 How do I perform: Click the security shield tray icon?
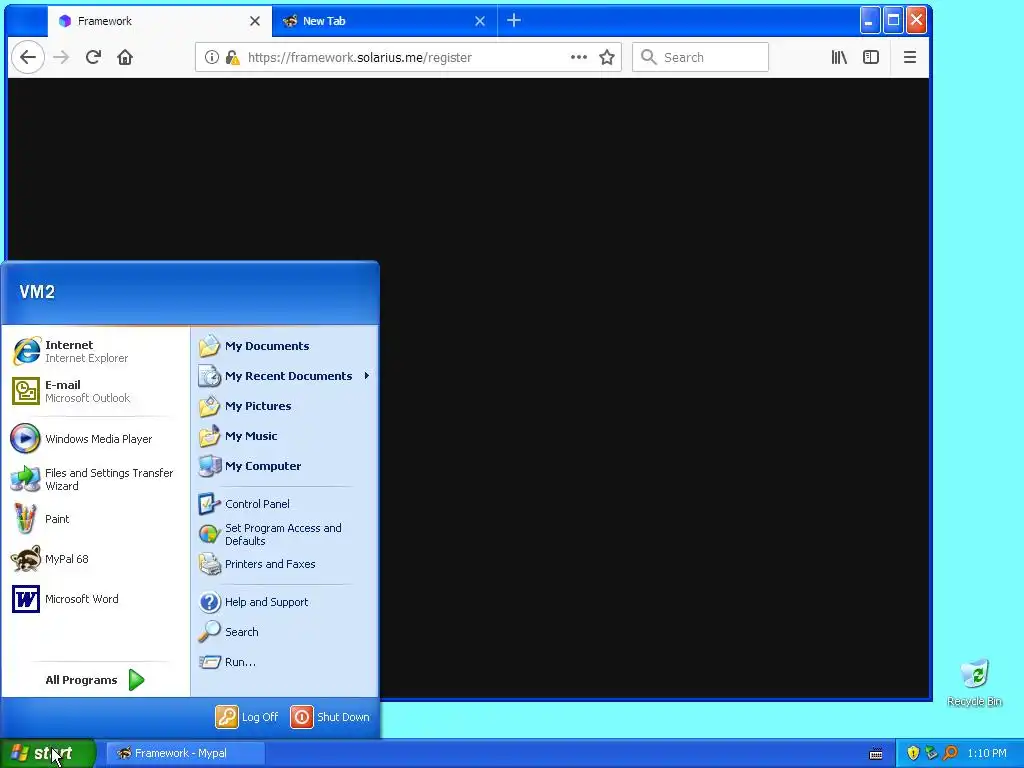(913, 754)
